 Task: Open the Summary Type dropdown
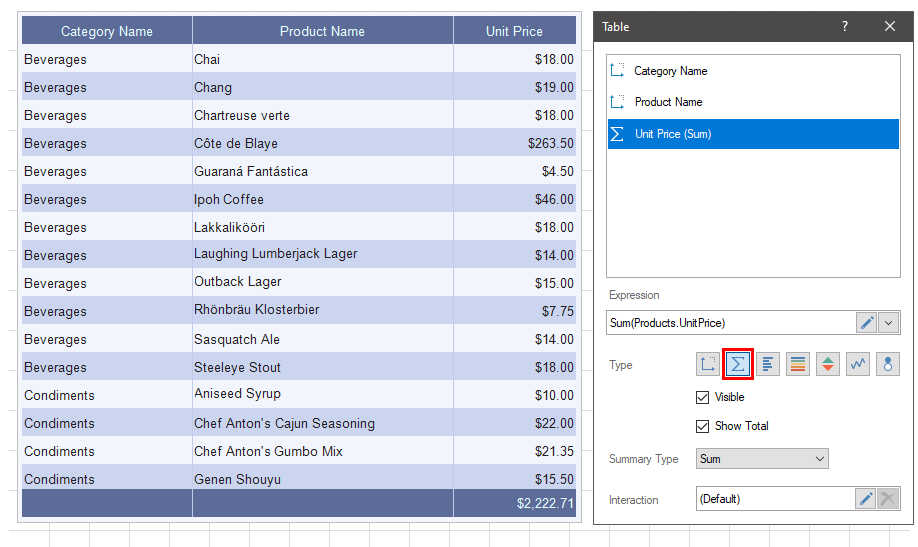[x=762, y=459]
